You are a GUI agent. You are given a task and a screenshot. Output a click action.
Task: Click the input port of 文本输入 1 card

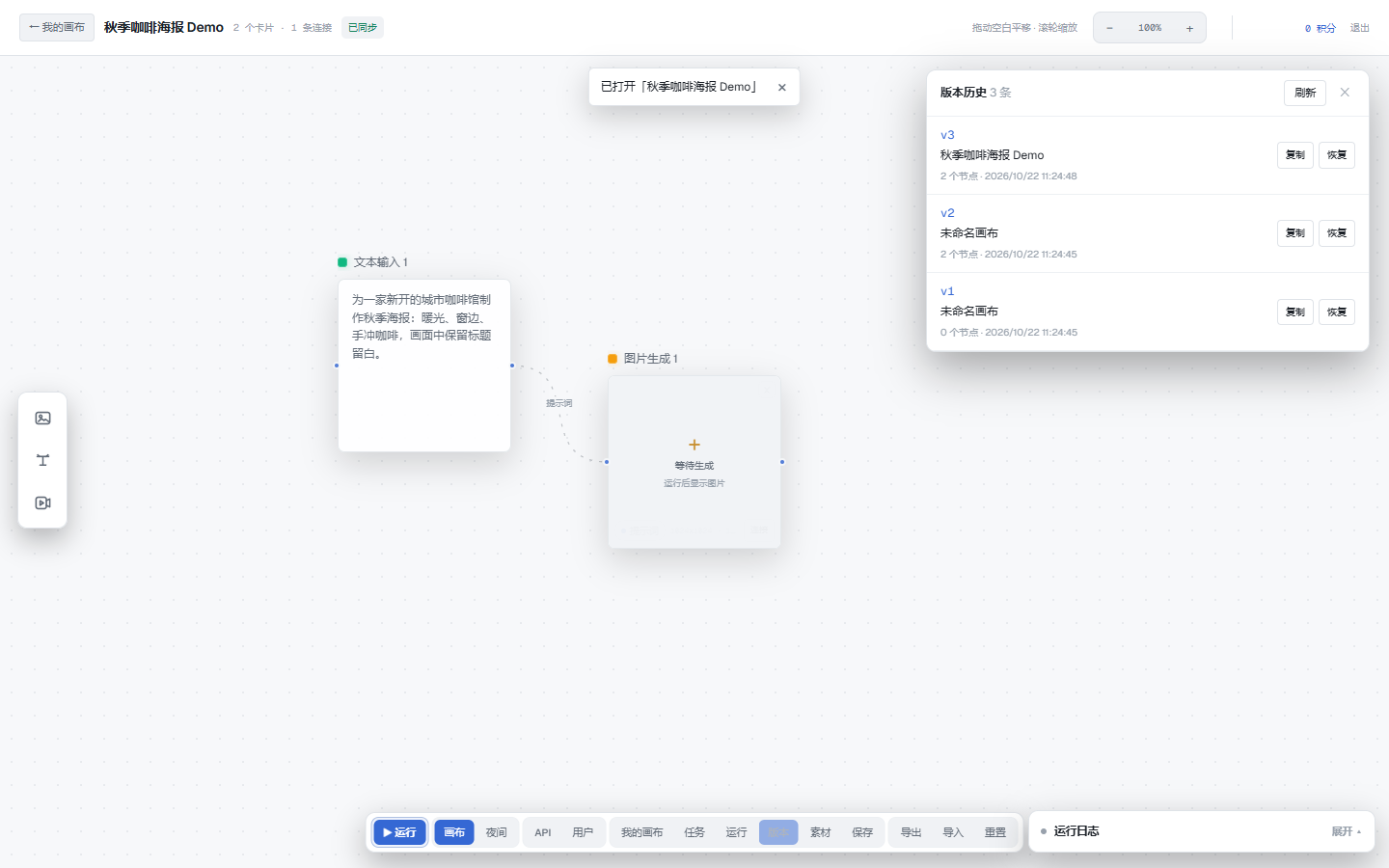337,366
